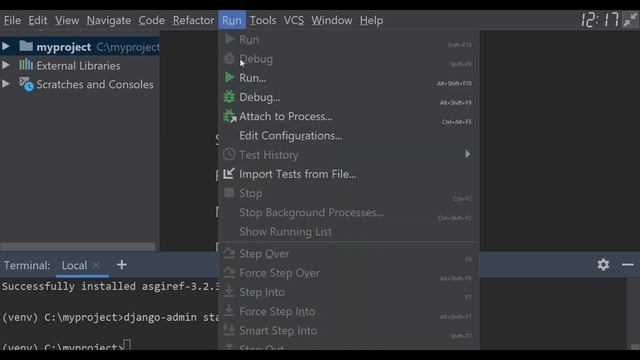Screen dimensions: 640x360
Task: Open the VCS menu
Action: tap(294, 20)
